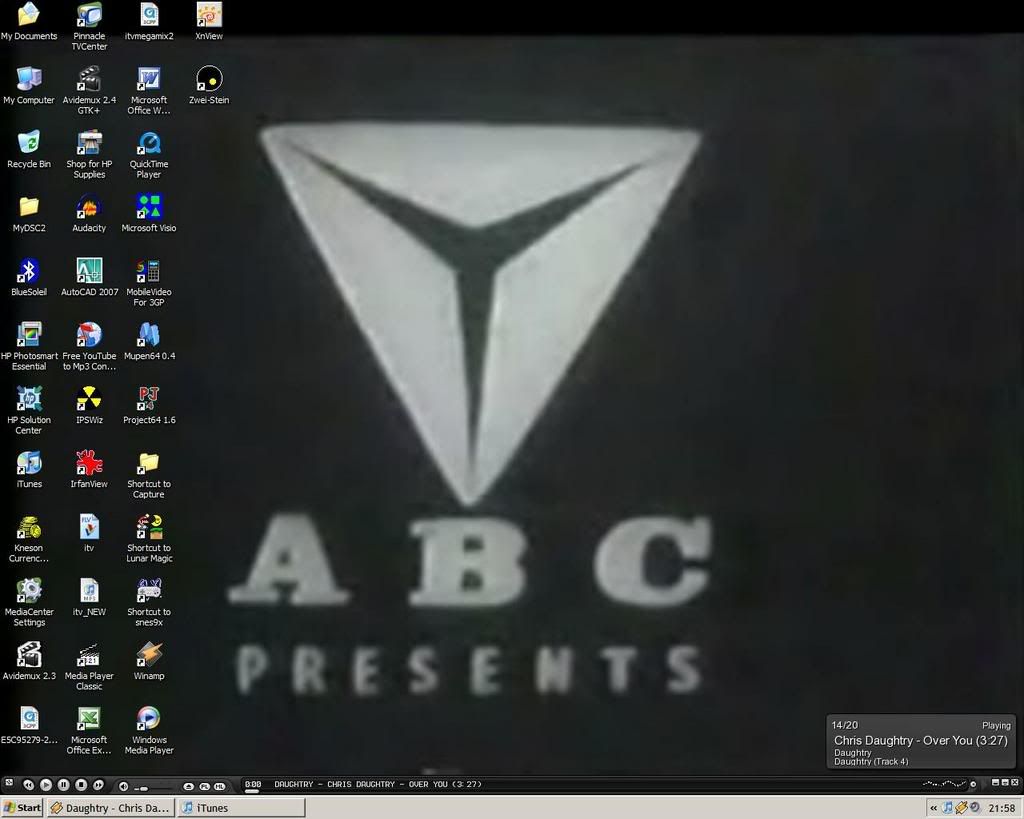Viewport: 1024px width, 819px height.
Task: Launch Project64 1.6 emulator
Action: (149, 405)
